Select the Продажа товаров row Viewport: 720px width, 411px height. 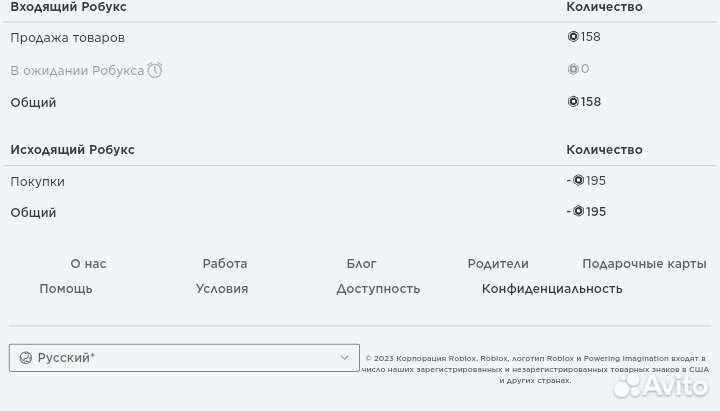click(x=68, y=38)
